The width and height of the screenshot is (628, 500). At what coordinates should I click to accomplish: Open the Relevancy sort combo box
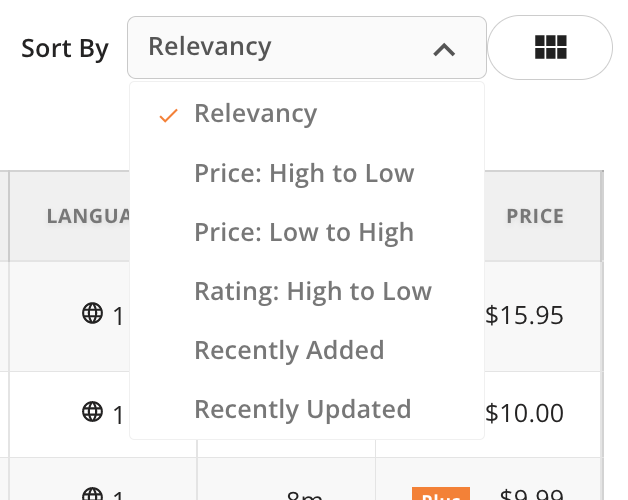coord(307,47)
